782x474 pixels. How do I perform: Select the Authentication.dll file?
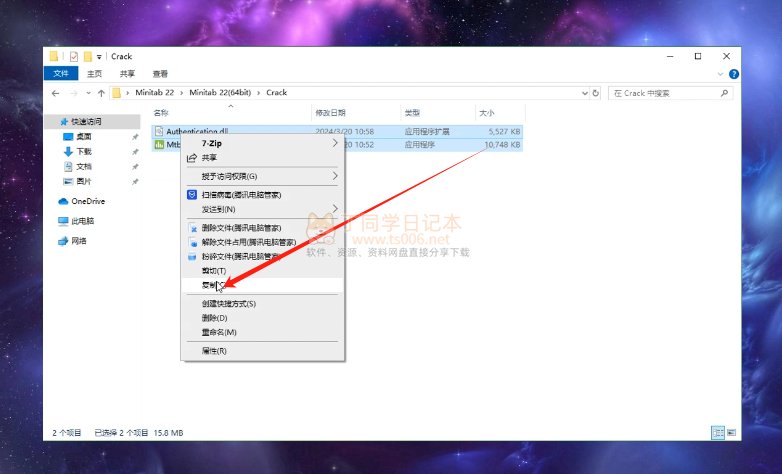(x=197, y=131)
